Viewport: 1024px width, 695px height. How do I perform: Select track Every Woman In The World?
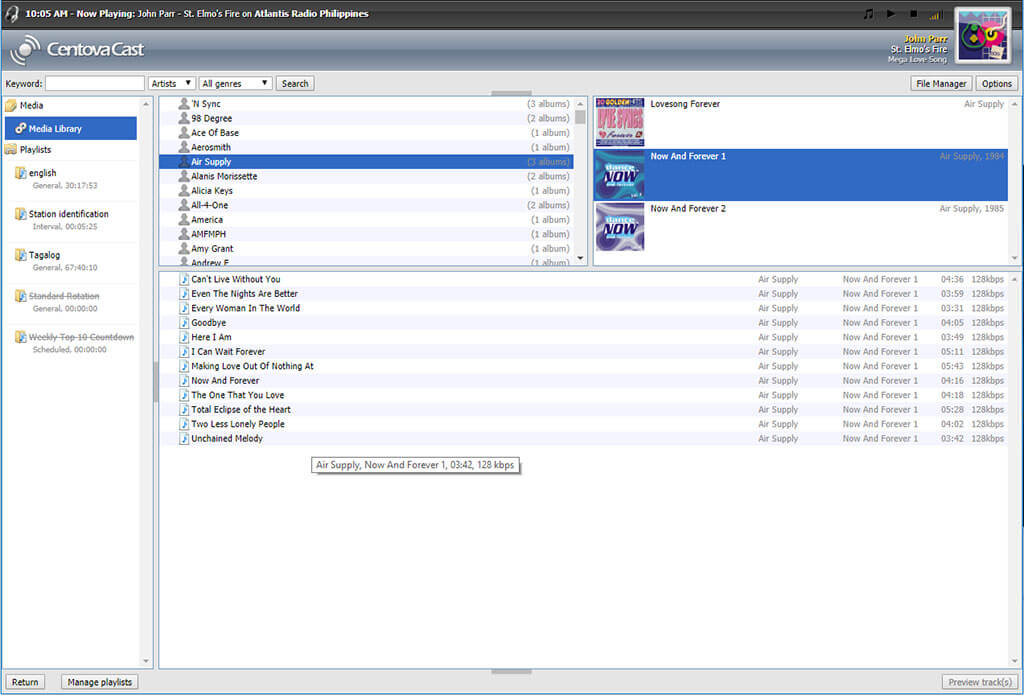(583, 308)
